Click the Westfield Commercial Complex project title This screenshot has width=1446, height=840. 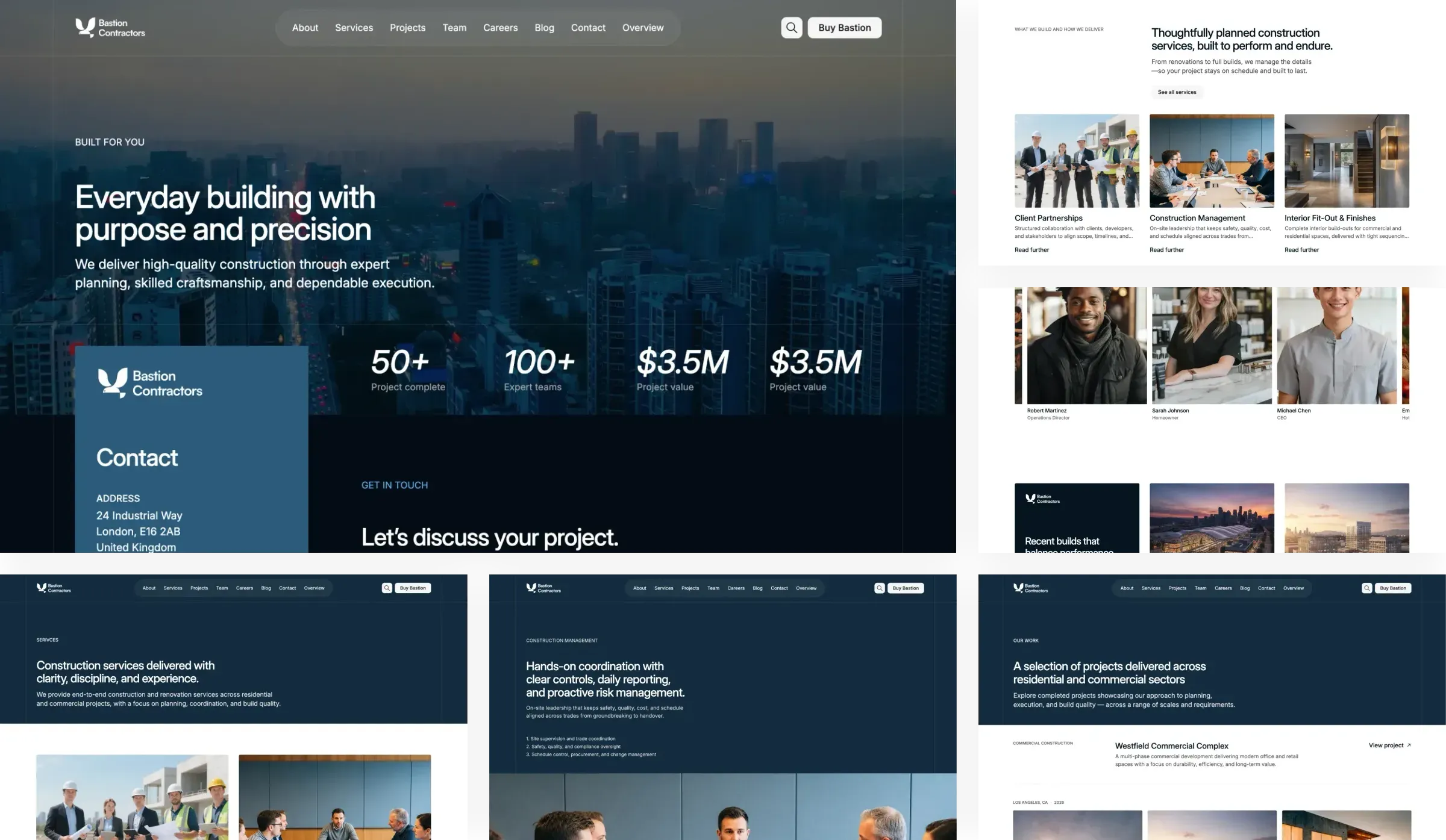[x=1171, y=746]
